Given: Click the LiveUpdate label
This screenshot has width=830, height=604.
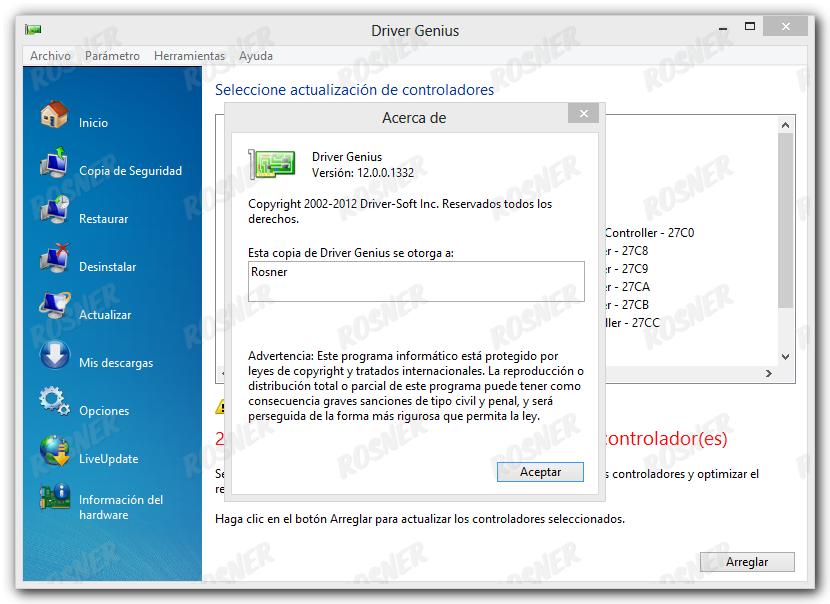Looking at the screenshot, I should point(109,459).
